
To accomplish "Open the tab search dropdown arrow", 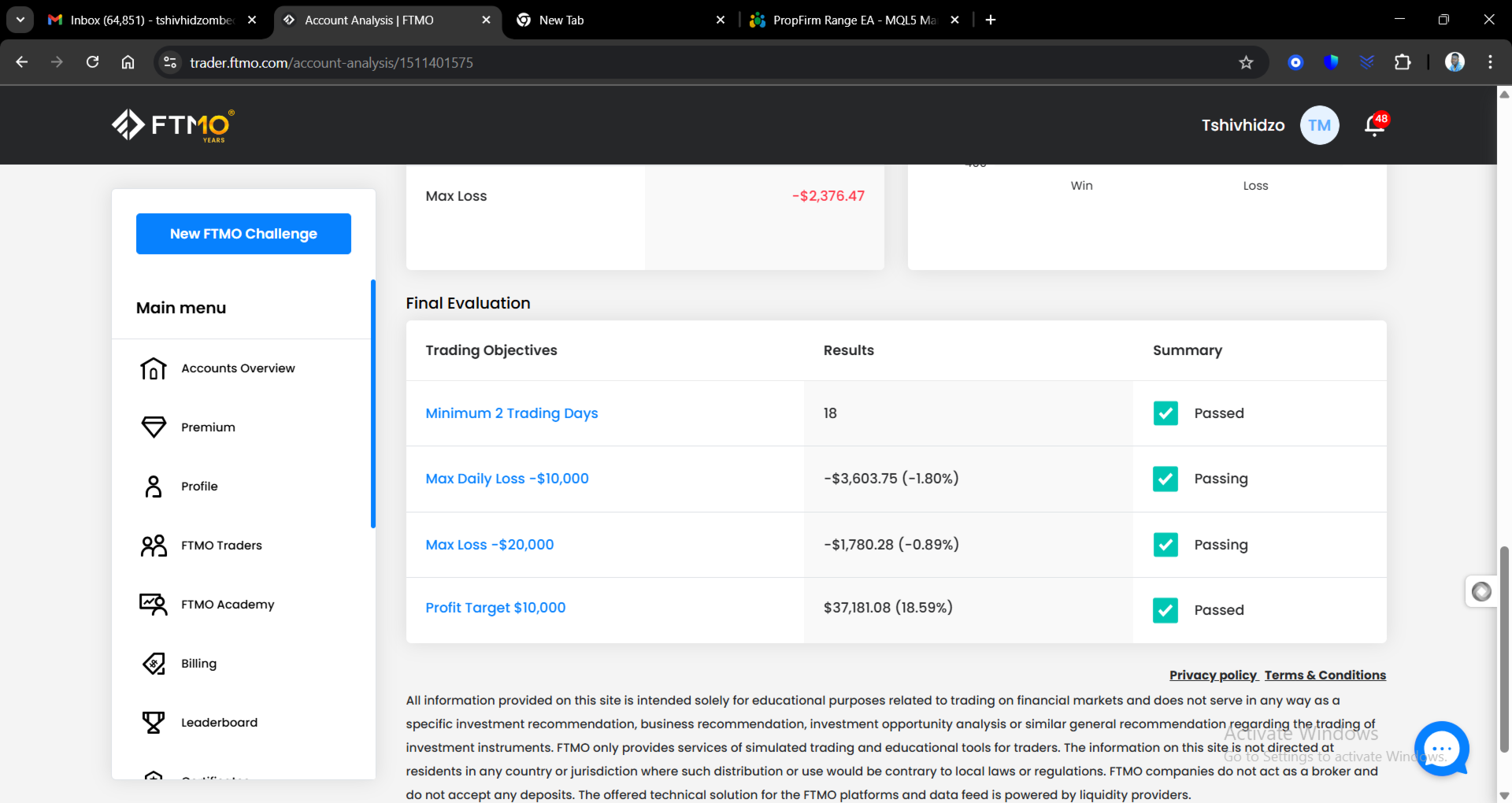I will tap(20, 20).
